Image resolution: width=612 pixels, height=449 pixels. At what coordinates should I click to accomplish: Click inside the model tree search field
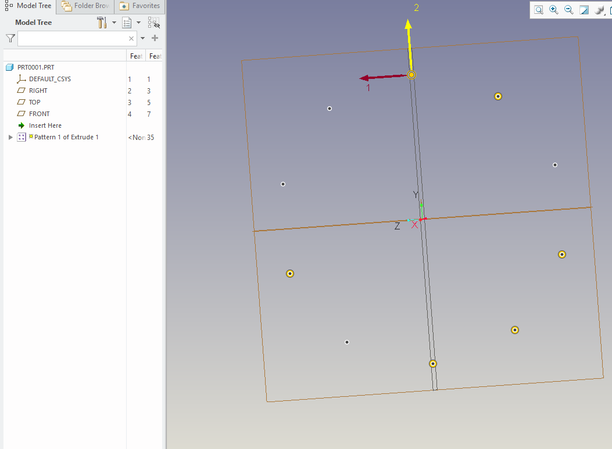[70, 38]
